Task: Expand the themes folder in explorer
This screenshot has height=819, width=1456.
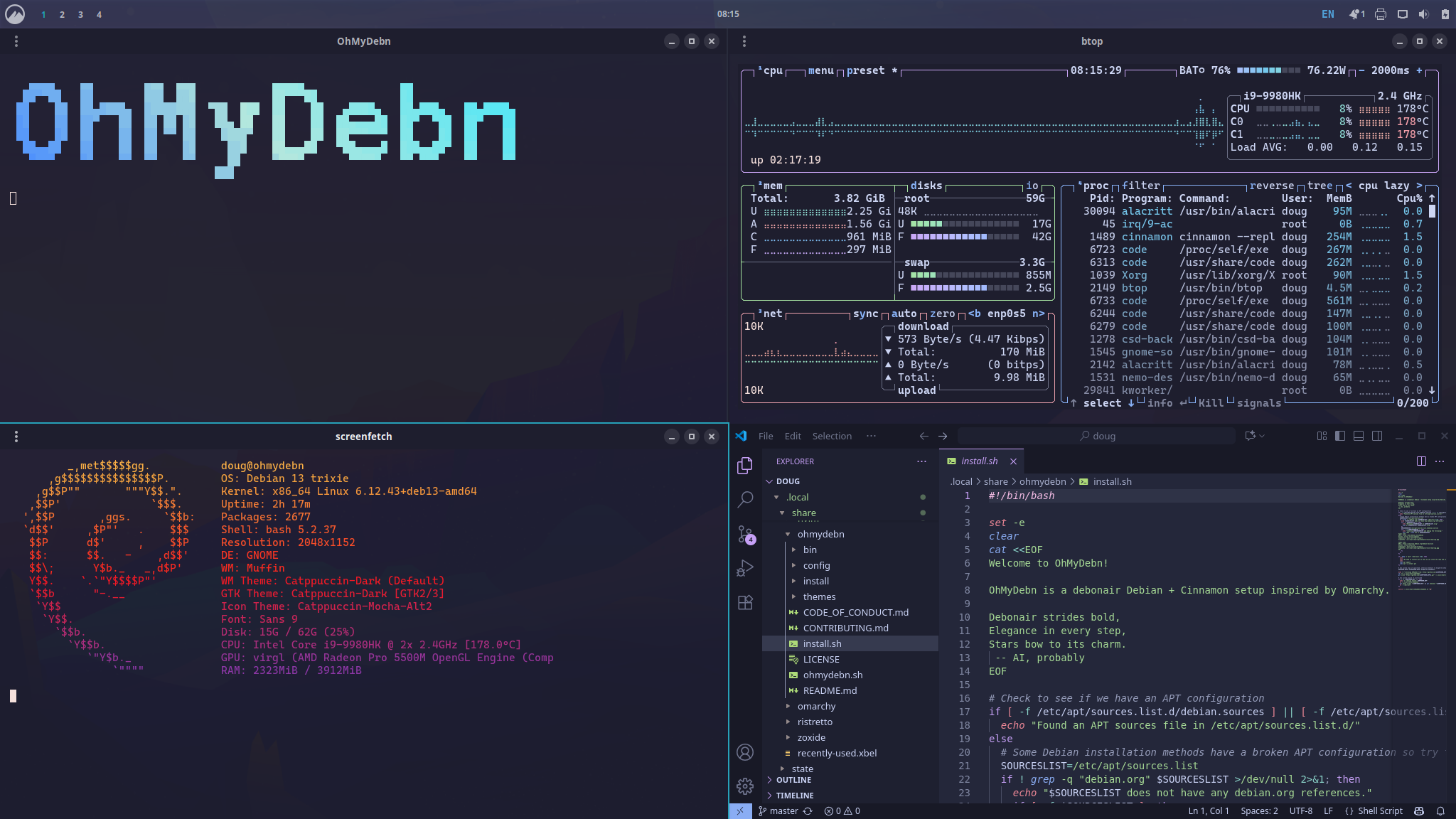Action: 819,596
